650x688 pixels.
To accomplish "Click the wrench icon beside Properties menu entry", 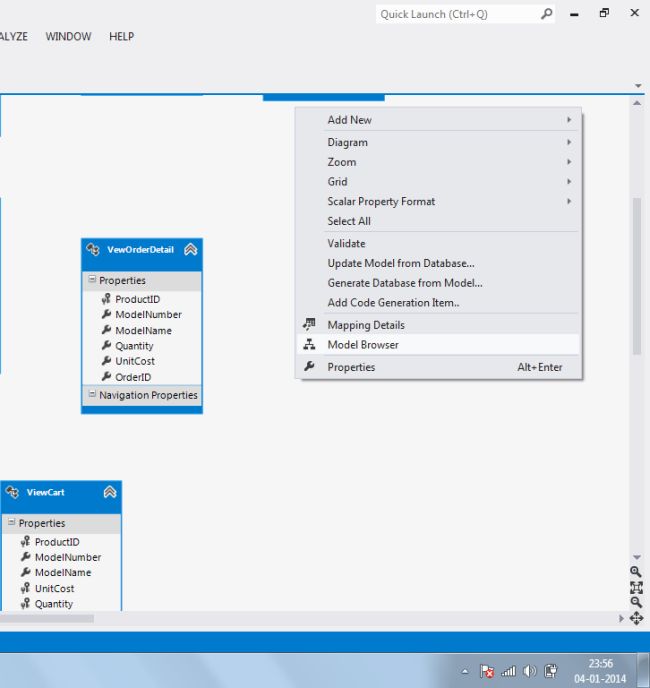I will point(309,366).
